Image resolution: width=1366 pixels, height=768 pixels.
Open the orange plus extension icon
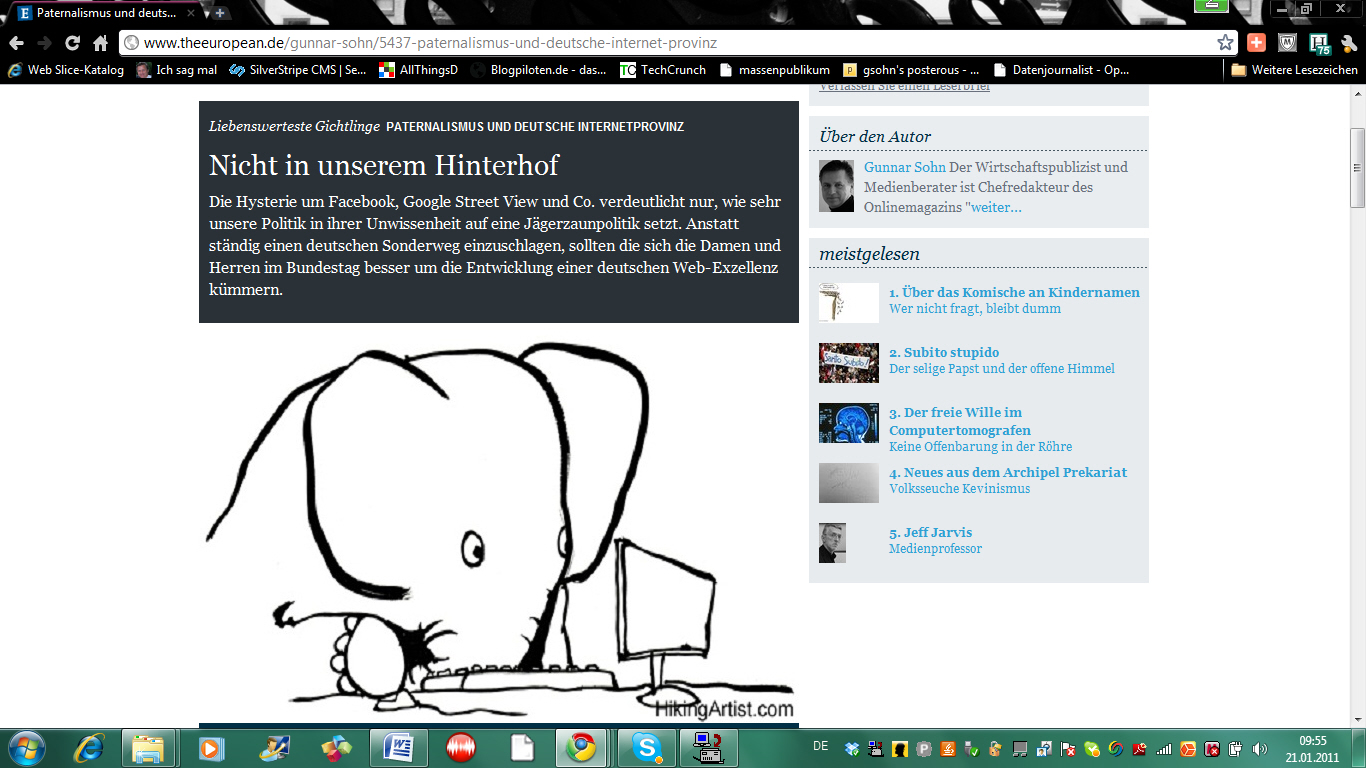coord(1256,43)
